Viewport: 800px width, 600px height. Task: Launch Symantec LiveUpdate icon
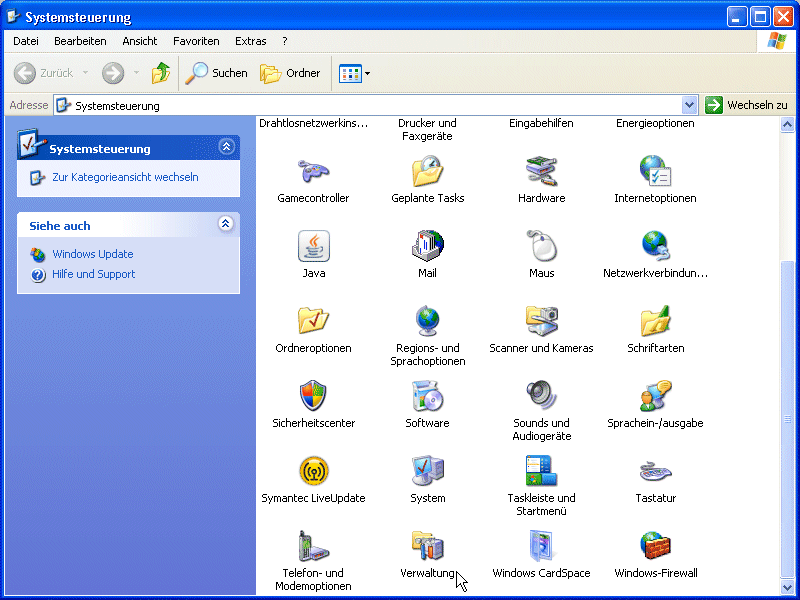pos(313,471)
